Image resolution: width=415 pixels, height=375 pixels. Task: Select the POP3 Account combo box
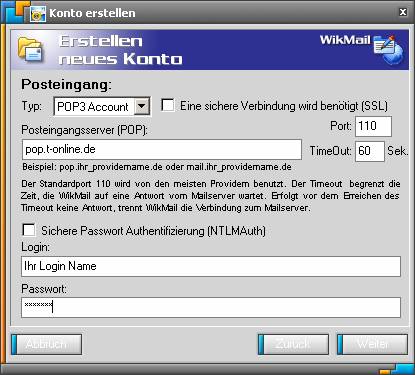pos(102,106)
